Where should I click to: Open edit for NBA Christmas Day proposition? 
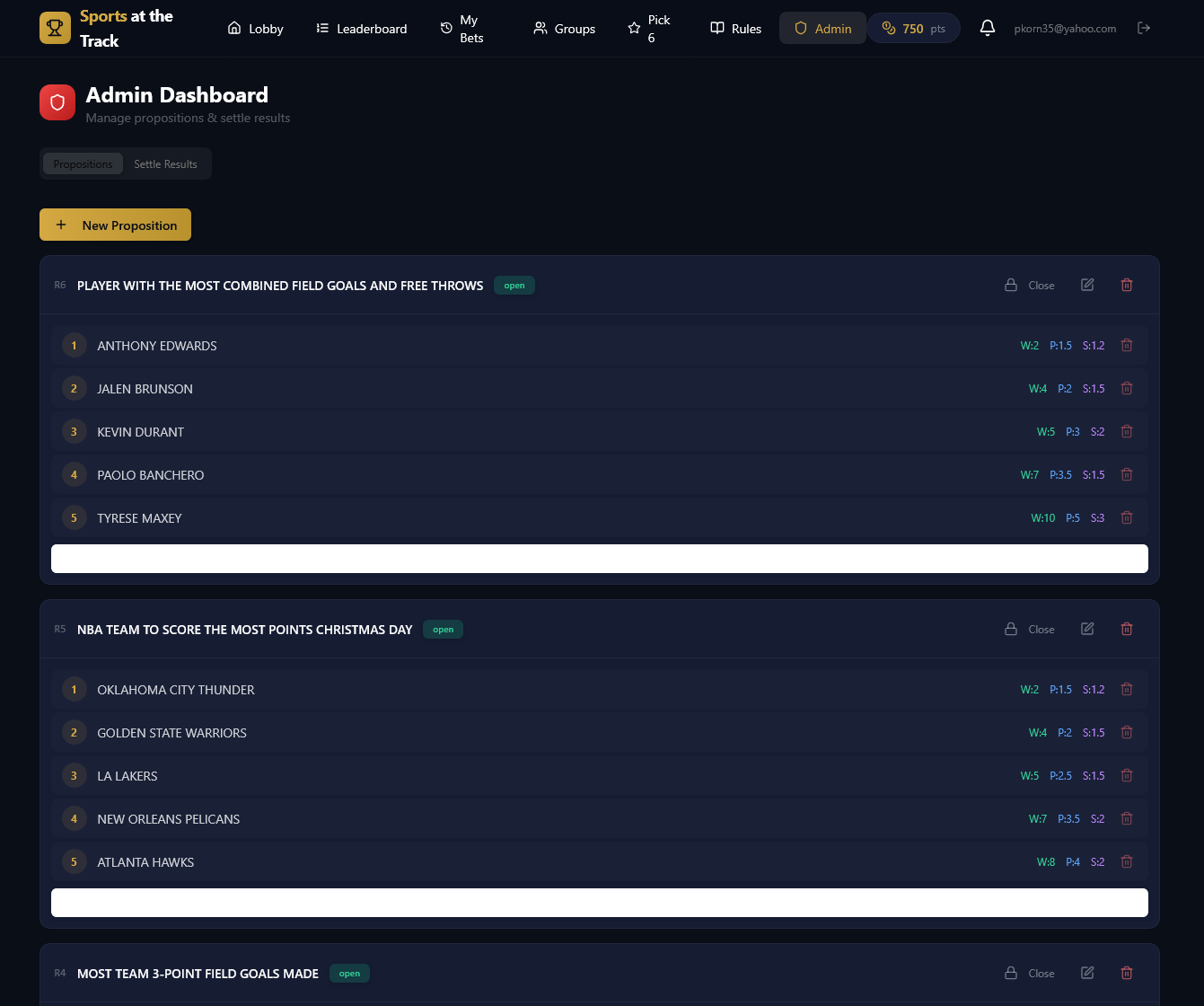coord(1087,629)
